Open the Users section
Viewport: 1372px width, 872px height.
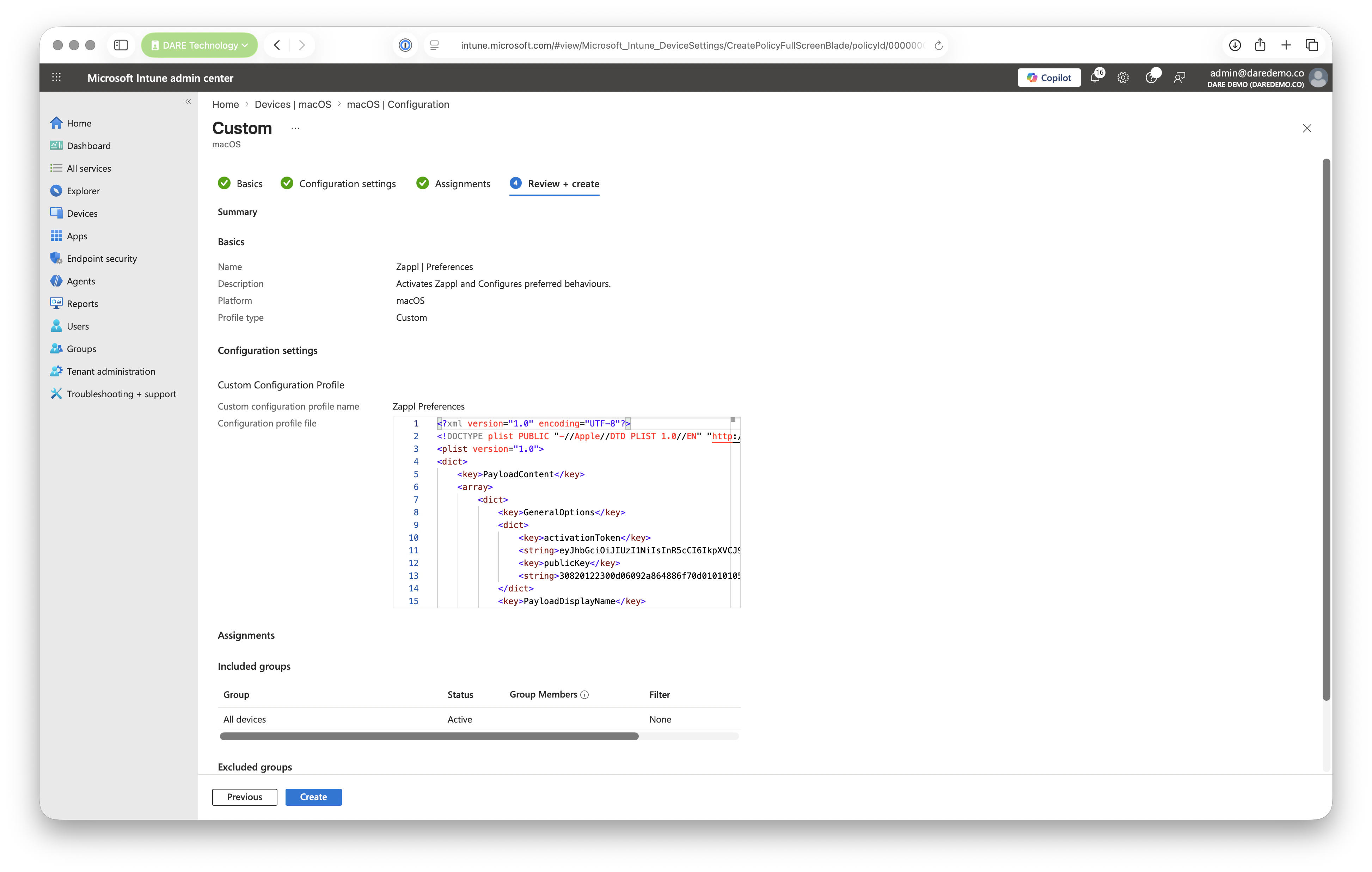78,326
